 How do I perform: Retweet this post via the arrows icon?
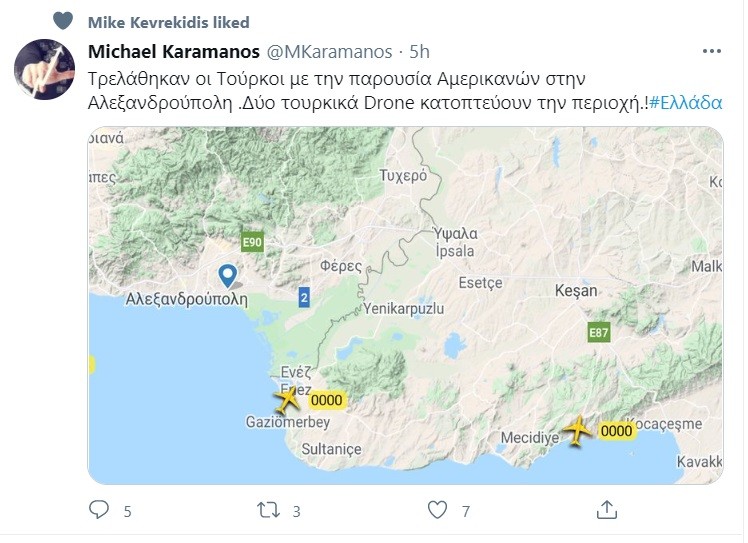tap(268, 511)
